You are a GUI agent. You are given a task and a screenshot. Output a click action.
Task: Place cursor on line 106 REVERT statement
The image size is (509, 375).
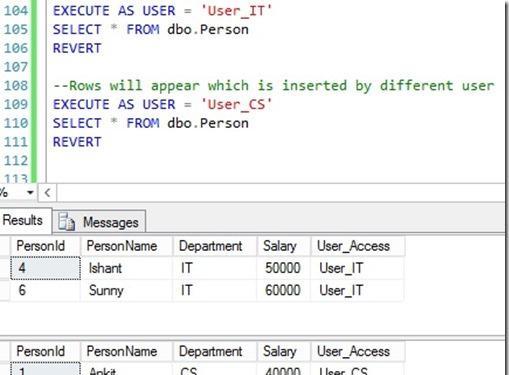77,48
